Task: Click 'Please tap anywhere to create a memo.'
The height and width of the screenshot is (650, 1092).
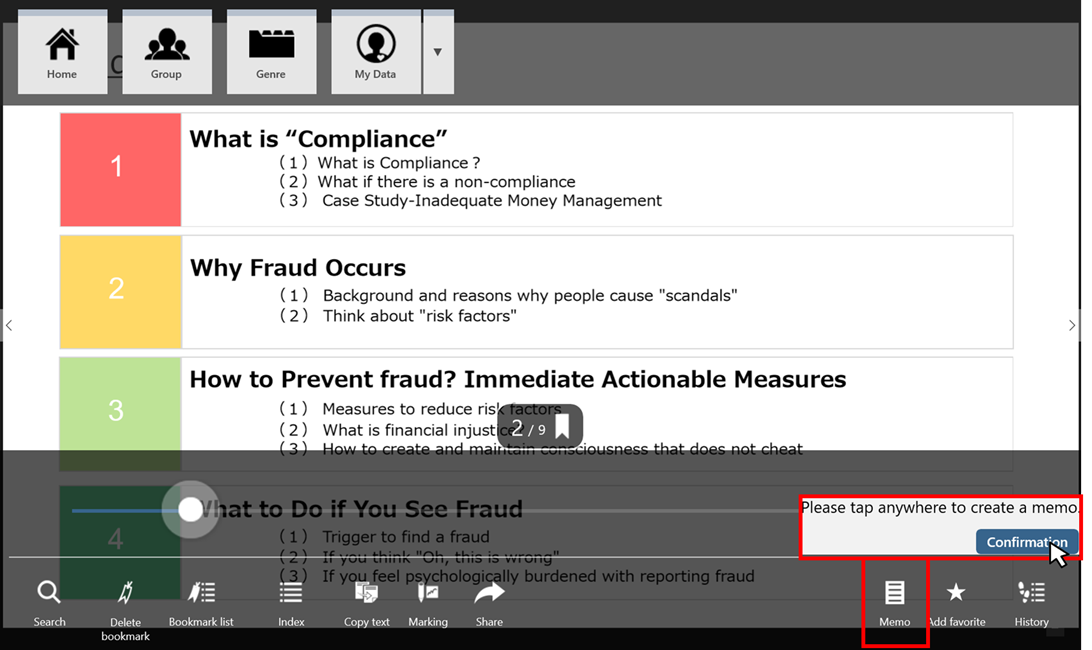Action: (939, 508)
